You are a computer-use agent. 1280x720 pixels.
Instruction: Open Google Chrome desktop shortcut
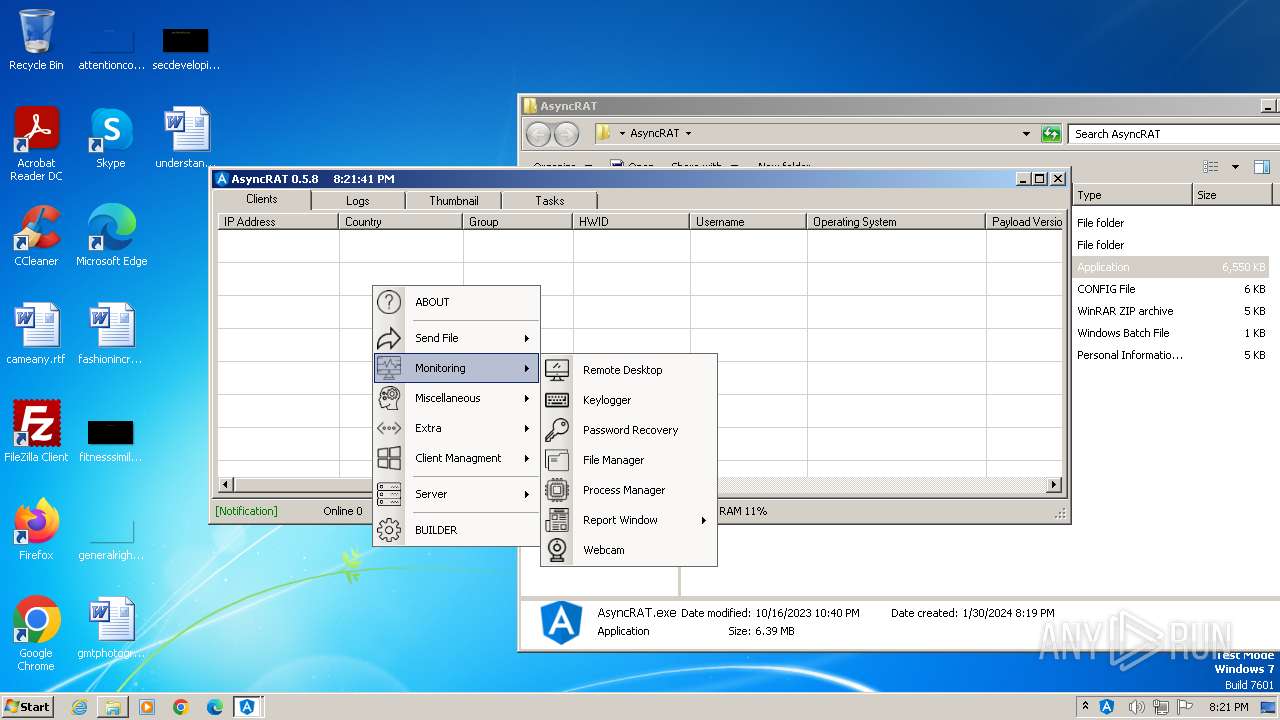coord(36,634)
